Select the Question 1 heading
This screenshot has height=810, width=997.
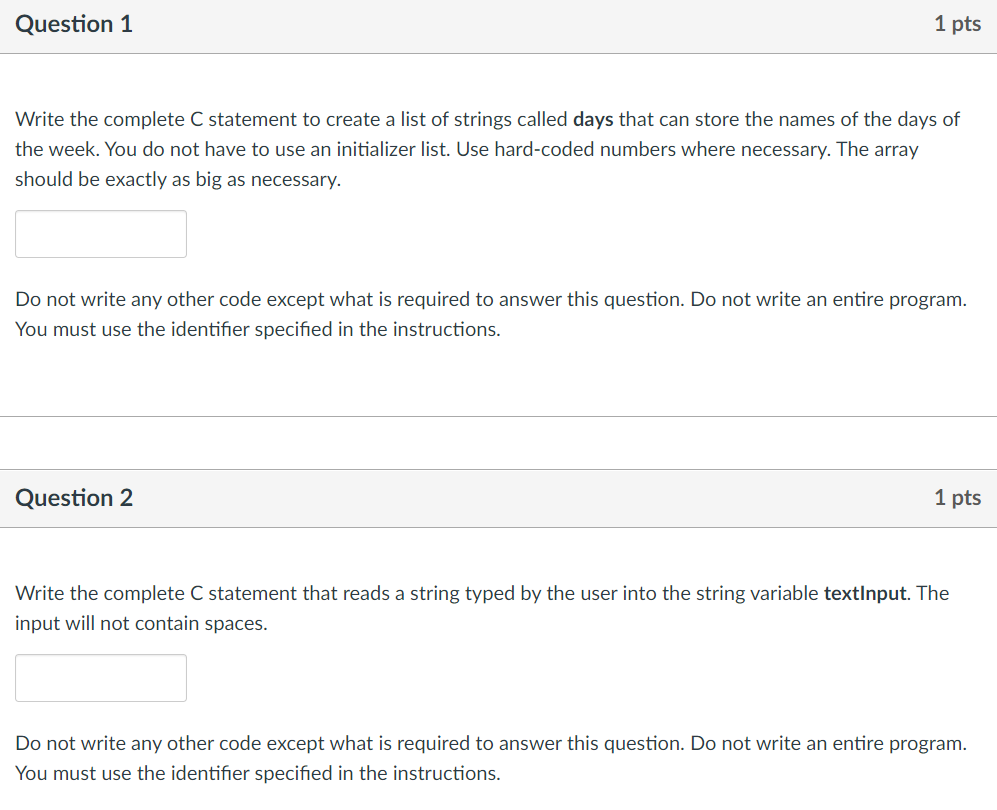point(74,24)
